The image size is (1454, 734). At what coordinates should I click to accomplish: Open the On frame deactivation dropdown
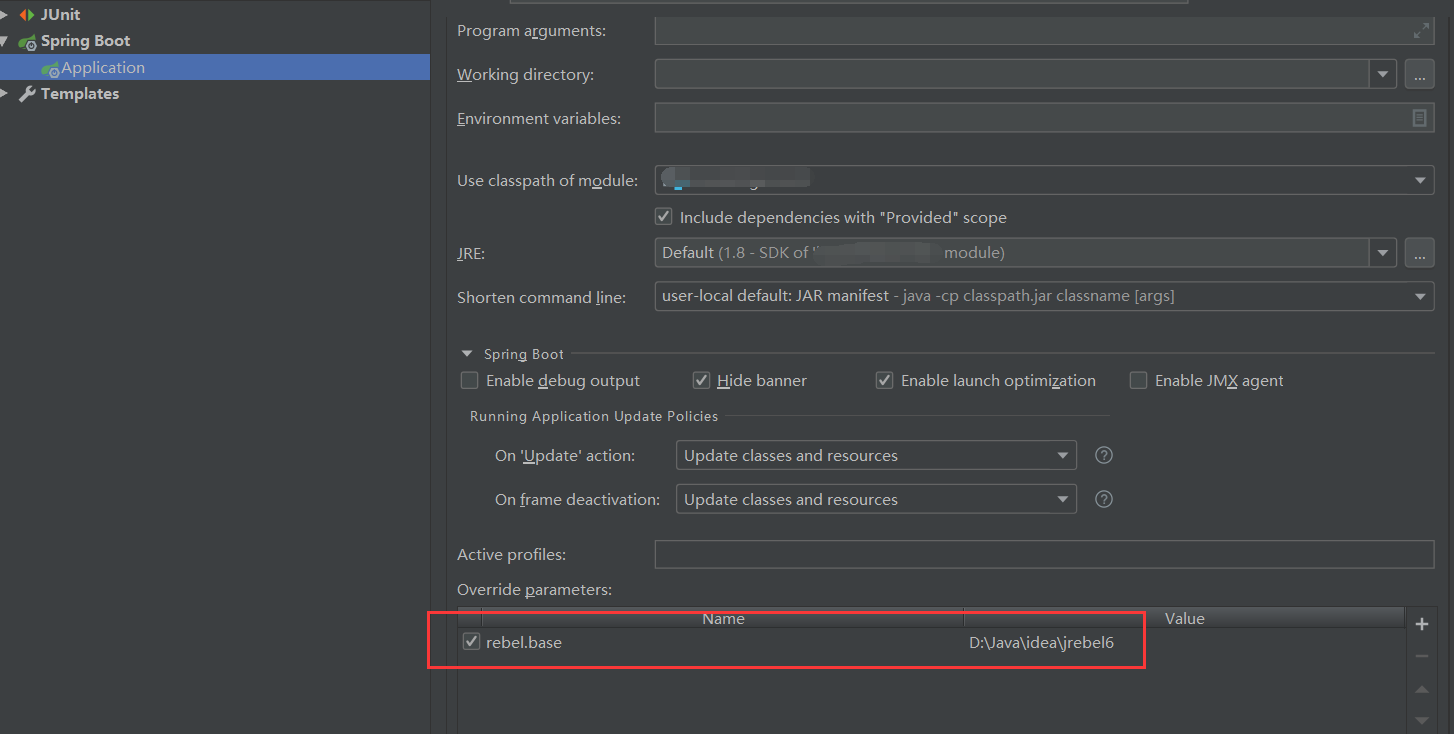click(876, 499)
